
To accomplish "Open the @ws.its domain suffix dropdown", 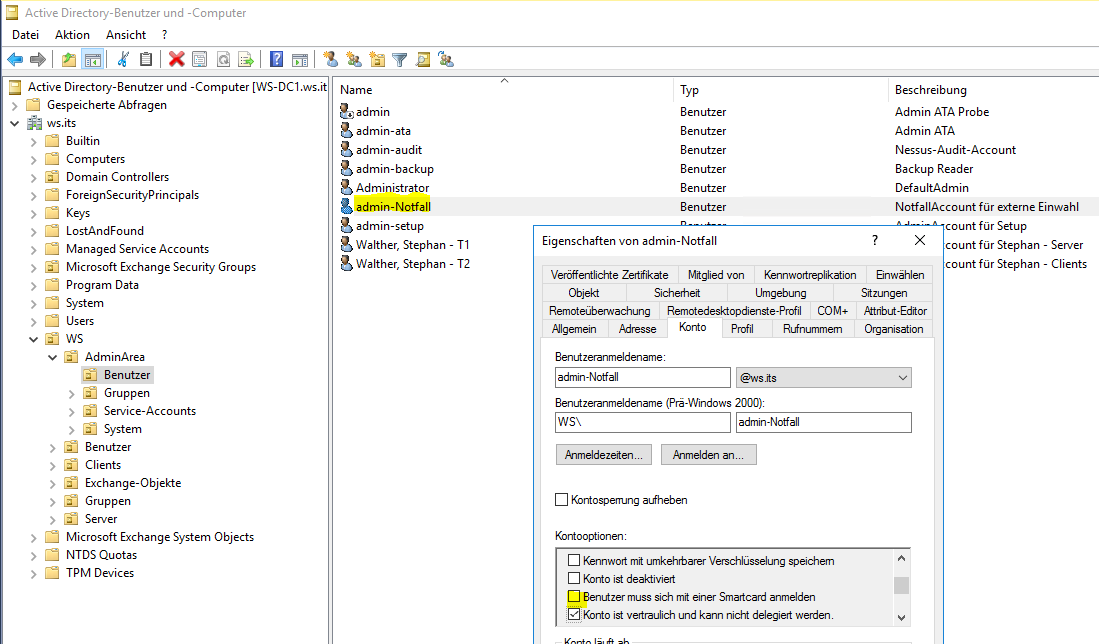I will pyautogui.click(x=903, y=378).
